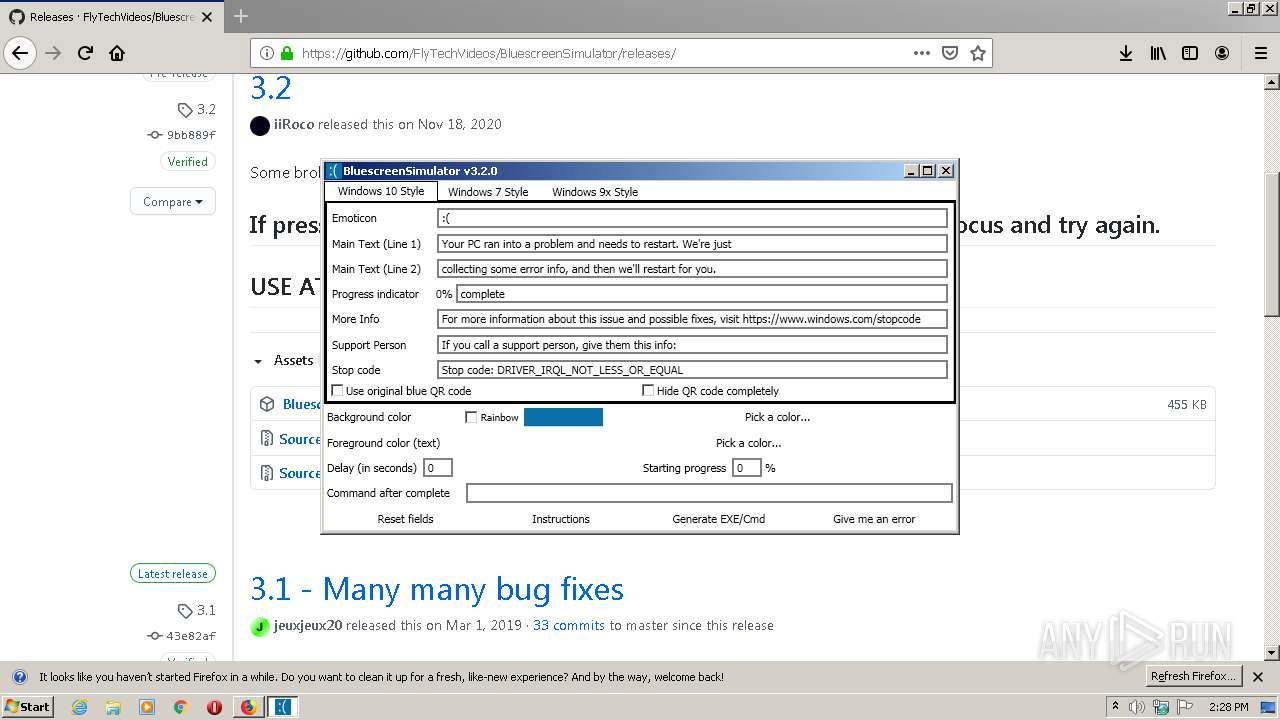Open the 3.2 release title link
Screen dimensions: 1280x720
point(271,88)
